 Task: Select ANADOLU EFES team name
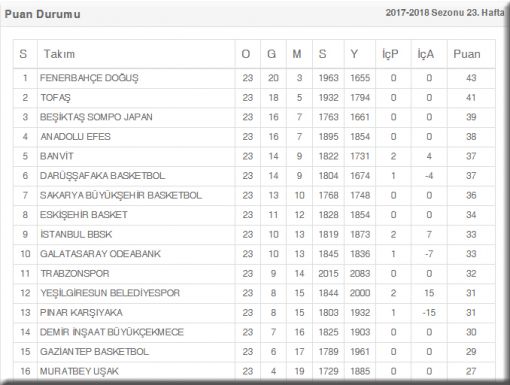coord(75,137)
